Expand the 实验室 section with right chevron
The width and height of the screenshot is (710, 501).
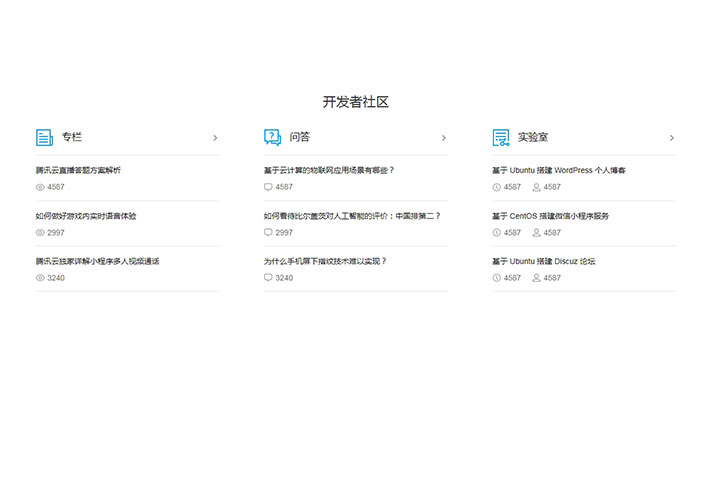672,138
